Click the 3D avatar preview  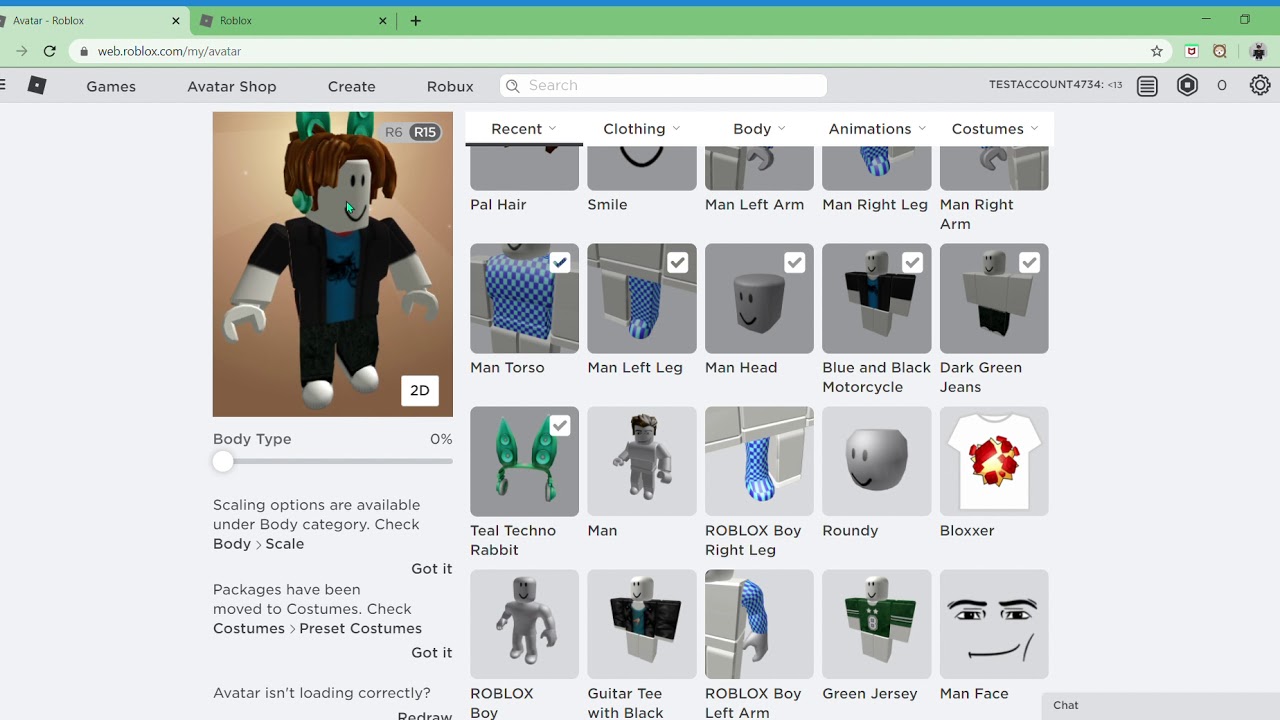333,264
